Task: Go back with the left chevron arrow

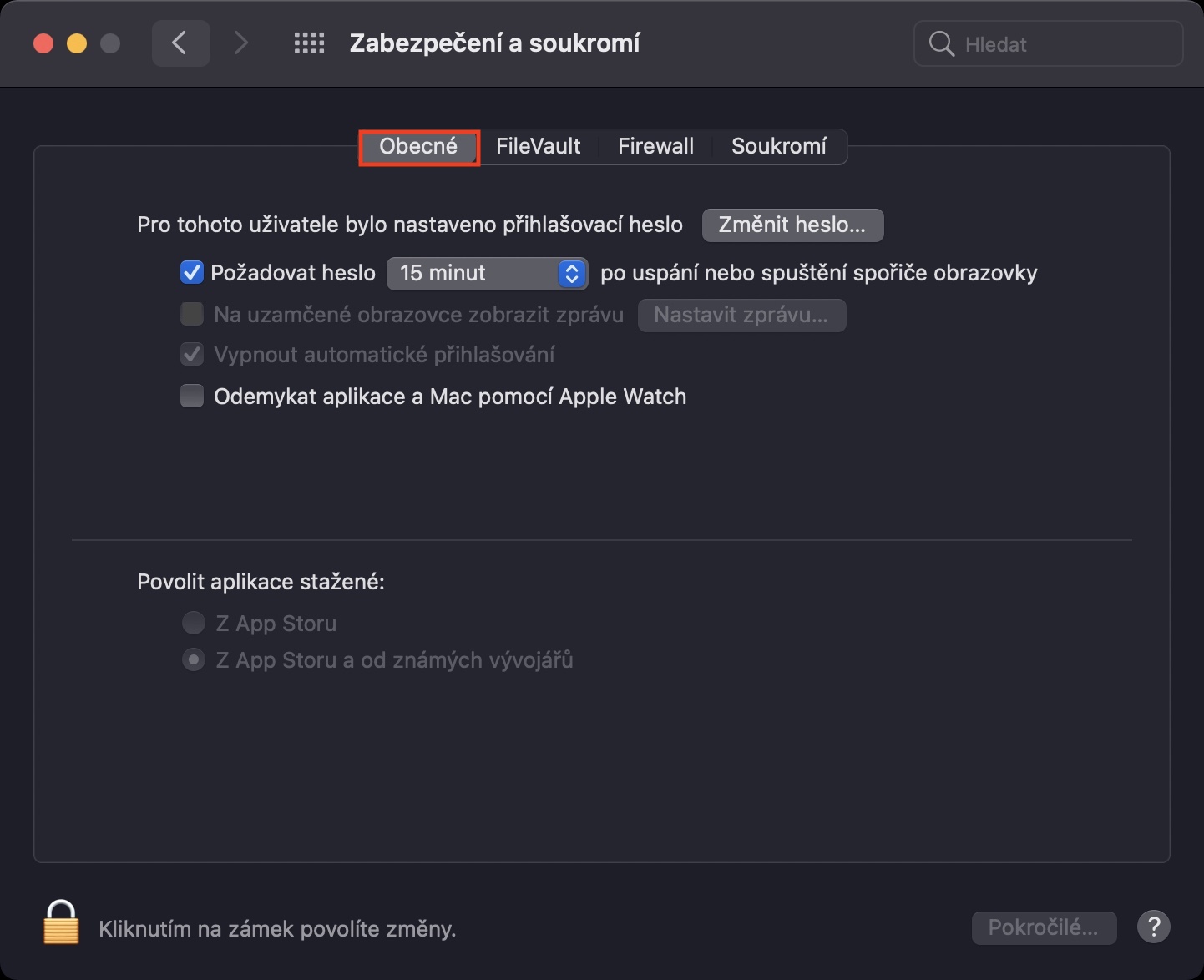Action: (x=180, y=43)
